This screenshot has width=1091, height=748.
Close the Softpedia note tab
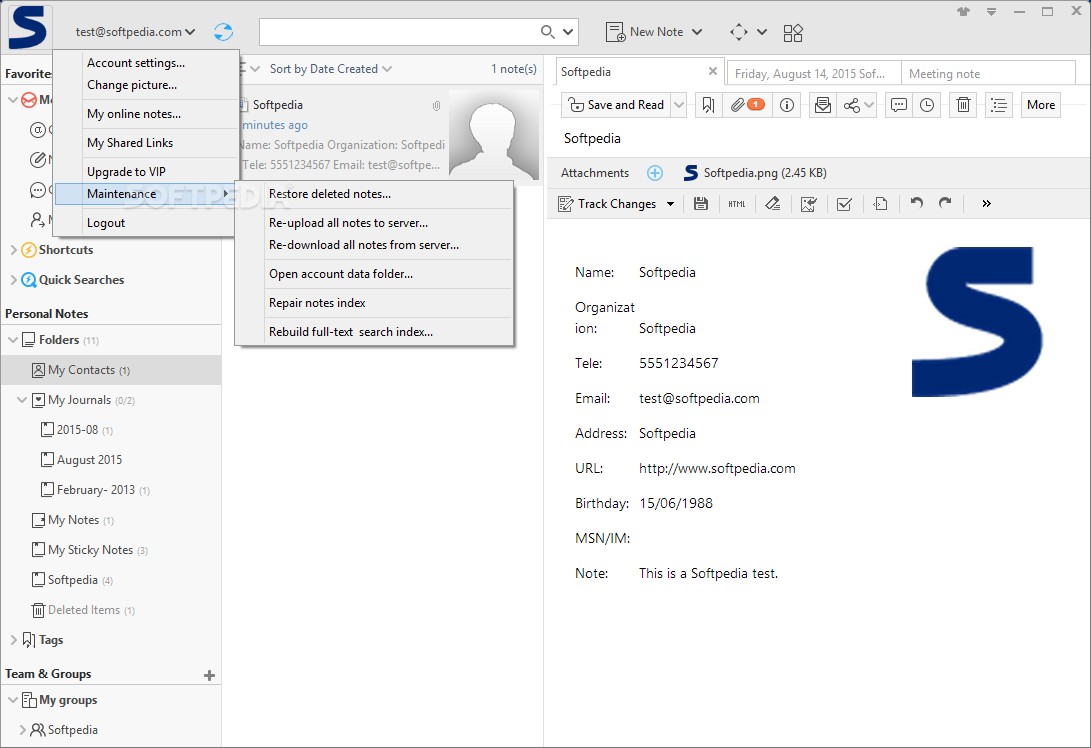[x=712, y=71]
